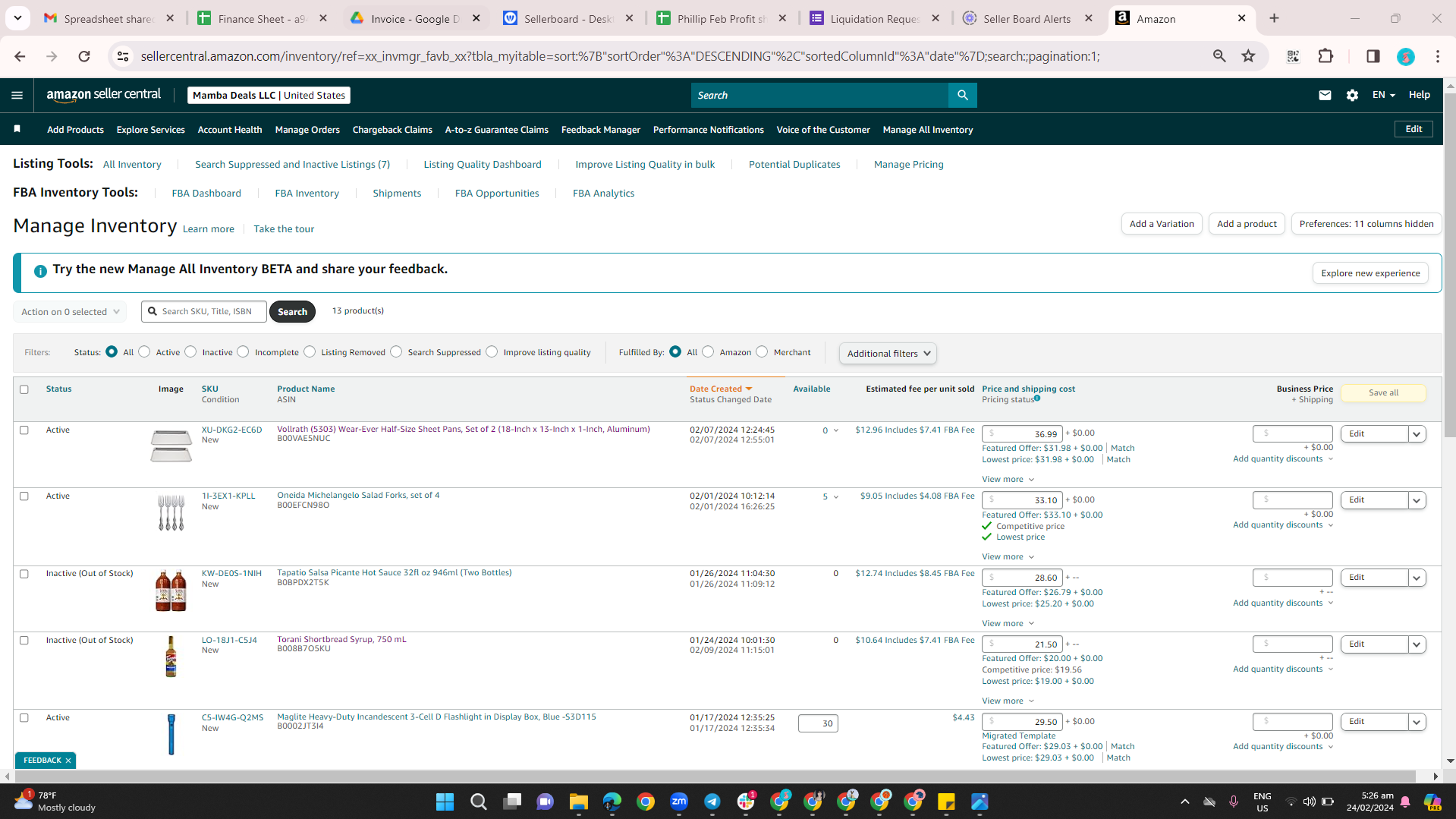Click the bookmark flag icon in favorites bar

tap(17, 129)
